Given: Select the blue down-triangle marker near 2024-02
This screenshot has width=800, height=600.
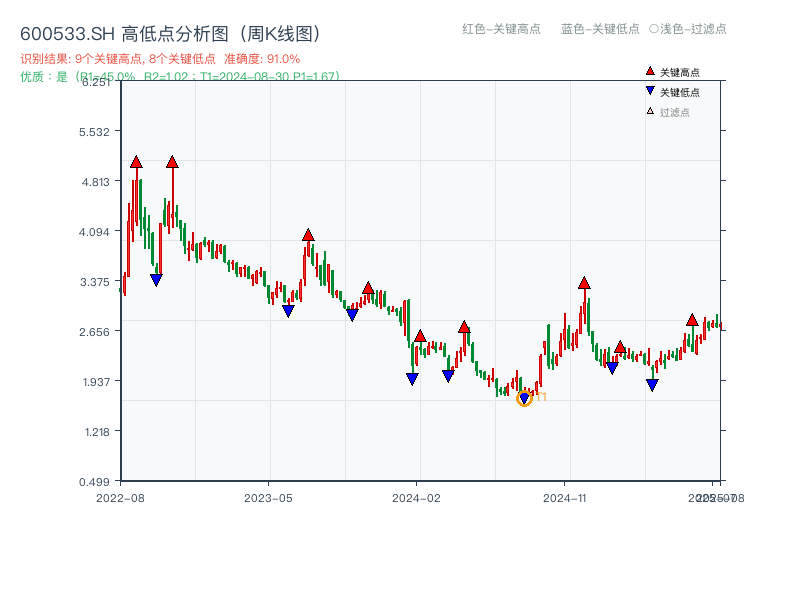Looking at the screenshot, I should tap(411, 378).
